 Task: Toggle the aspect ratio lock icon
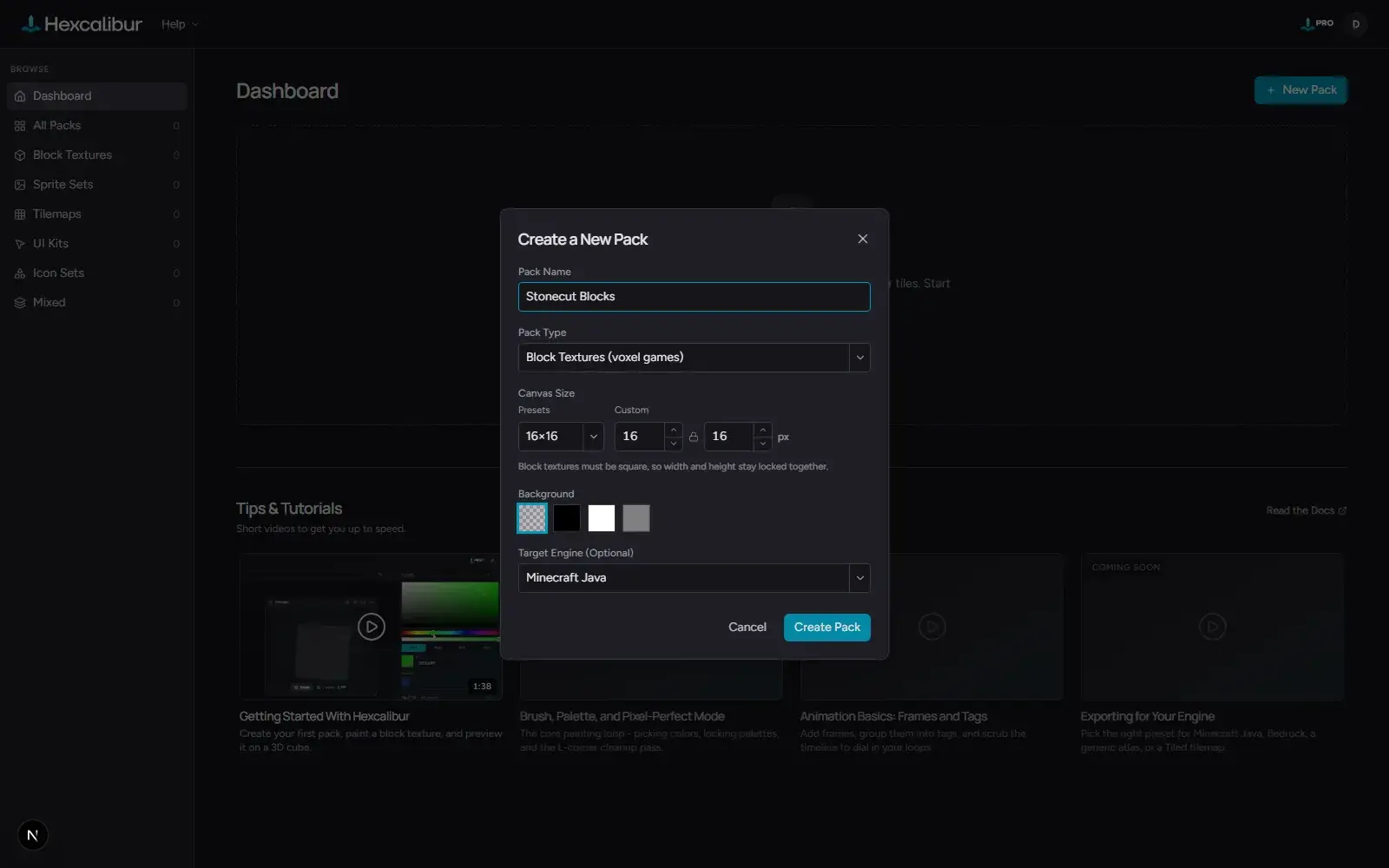[693, 437]
